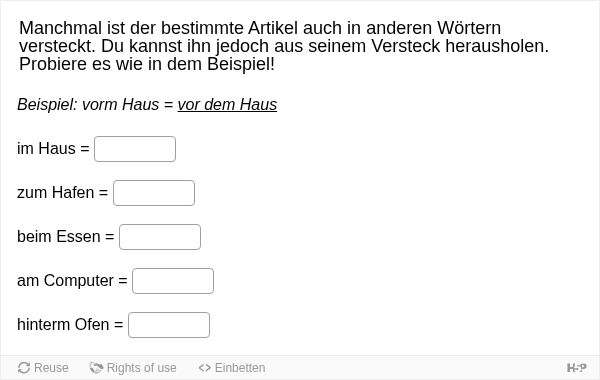
Task: Select the answer box for beim Essen
Action: pos(160,237)
